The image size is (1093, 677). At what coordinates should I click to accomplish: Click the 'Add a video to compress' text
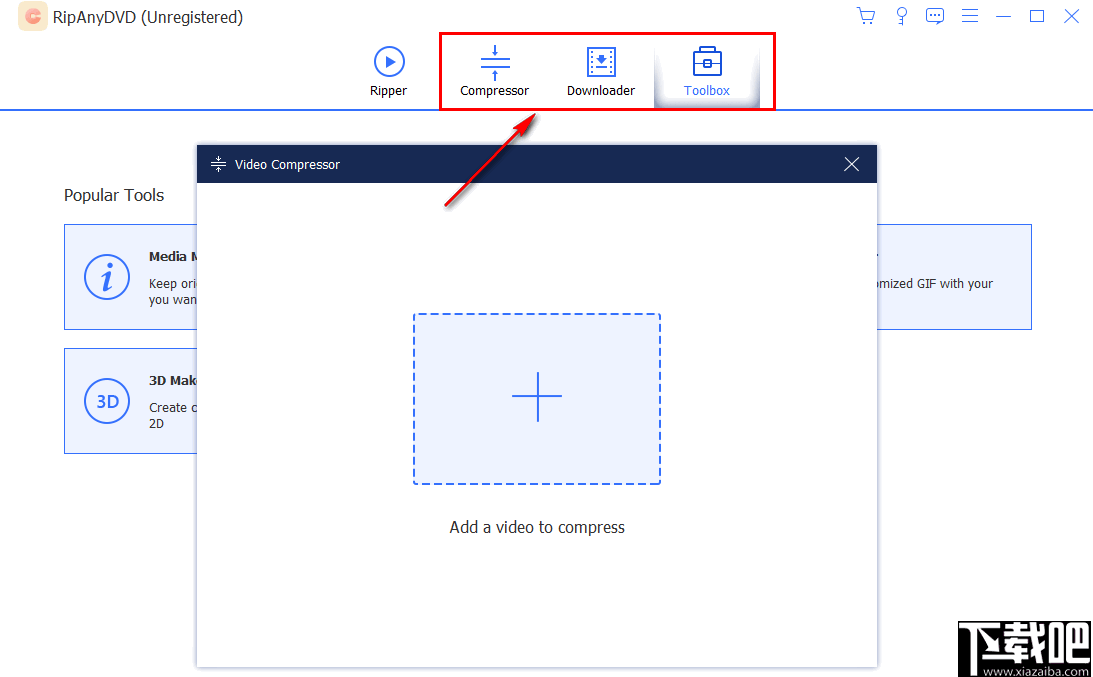537,527
